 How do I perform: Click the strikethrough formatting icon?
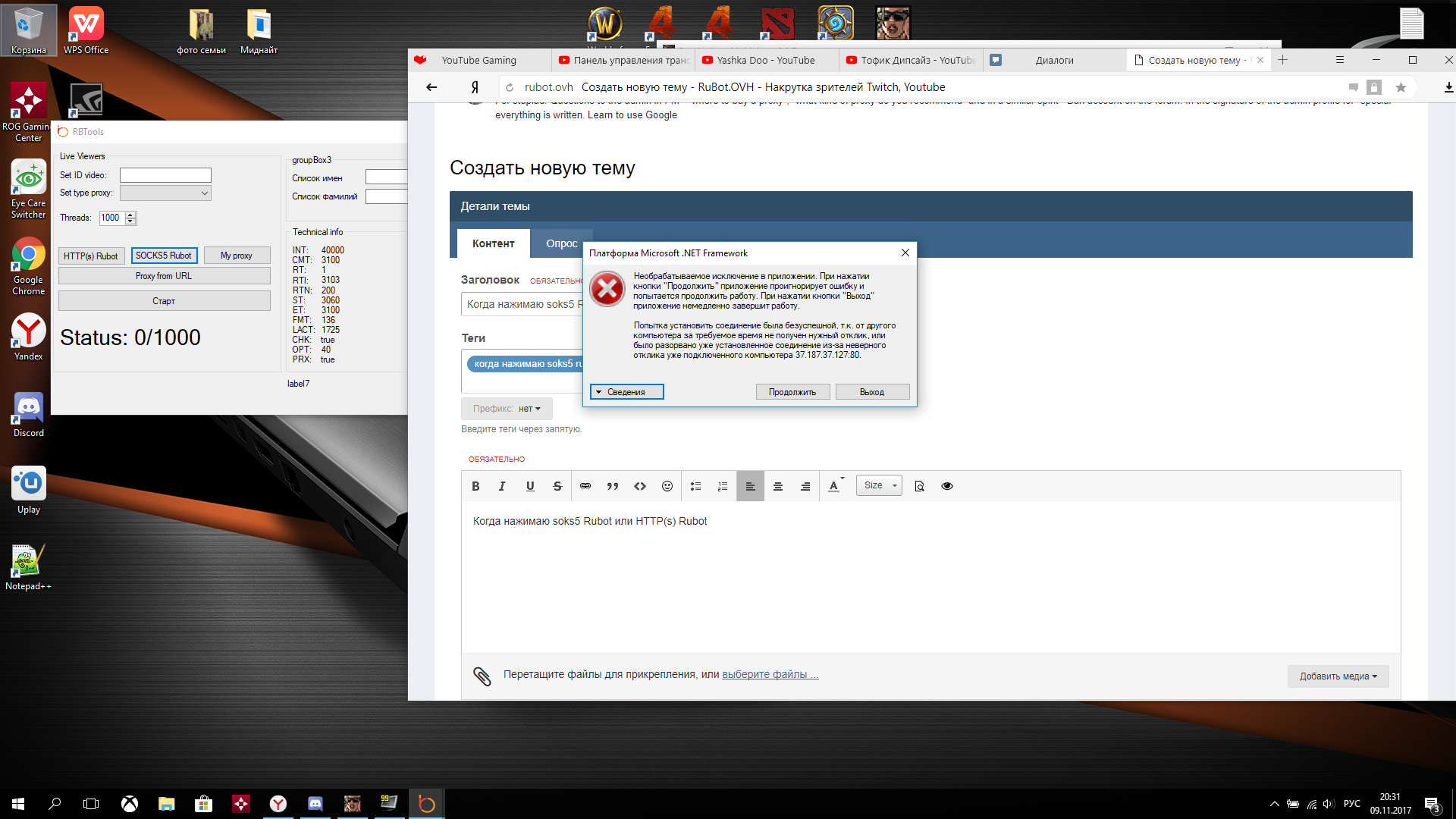pos(557,486)
